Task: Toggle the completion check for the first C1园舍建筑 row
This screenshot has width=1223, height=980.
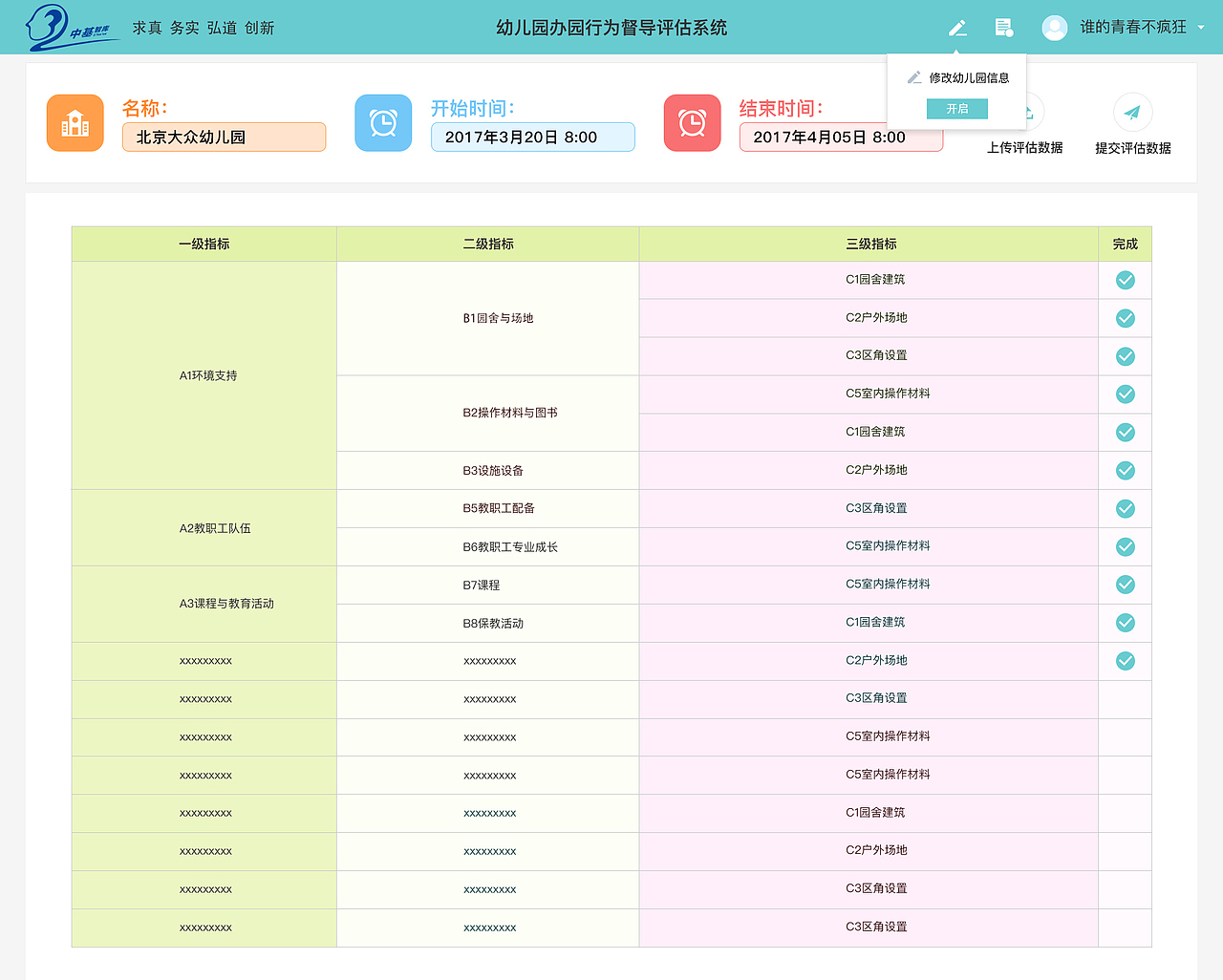Action: click(1125, 280)
